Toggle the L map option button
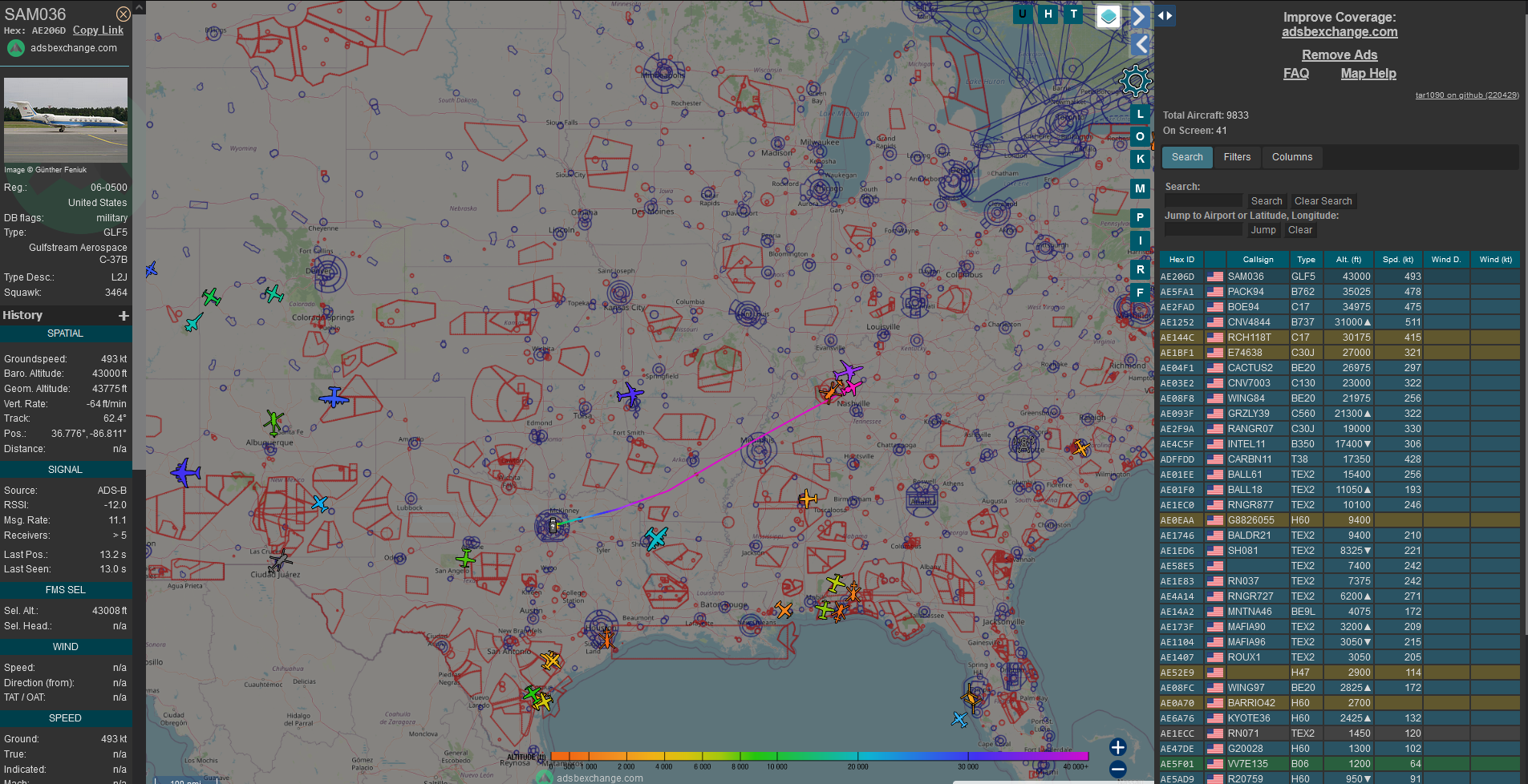This screenshot has width=1528, height=784. click(1141, 114)
